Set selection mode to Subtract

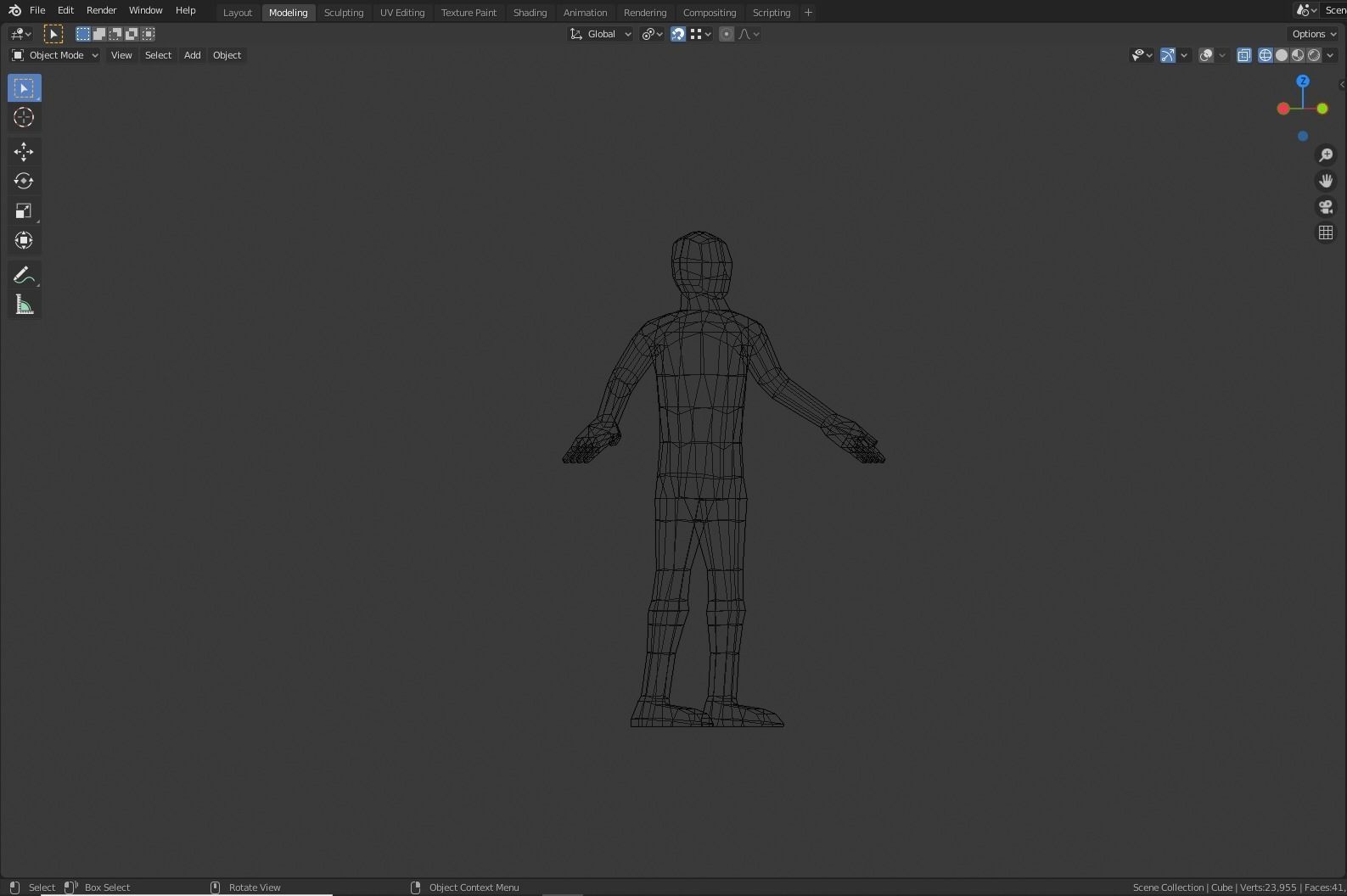(115, 34)
